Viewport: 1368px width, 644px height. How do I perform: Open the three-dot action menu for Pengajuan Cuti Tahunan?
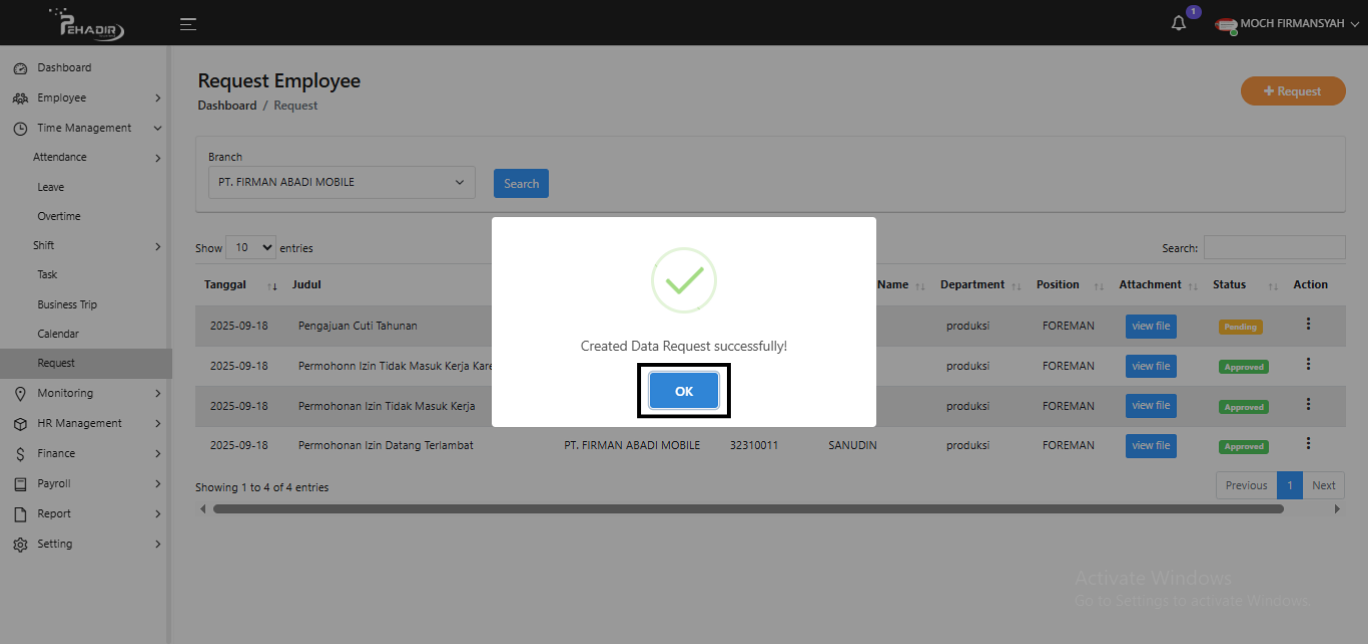pyautogui.click(x=1308, y=324)
